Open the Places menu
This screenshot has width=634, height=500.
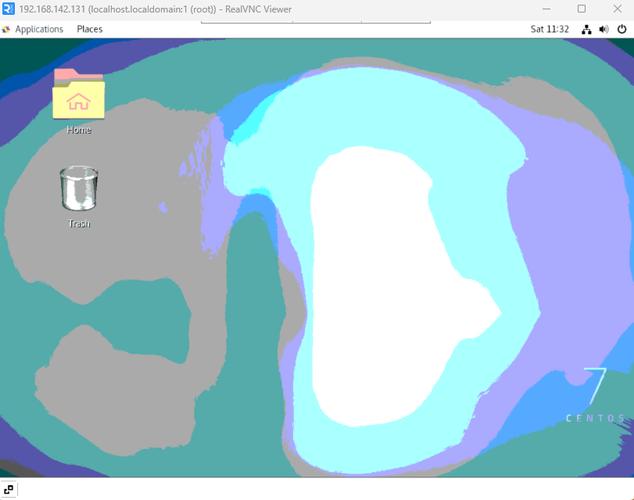(x=90, y=29)
